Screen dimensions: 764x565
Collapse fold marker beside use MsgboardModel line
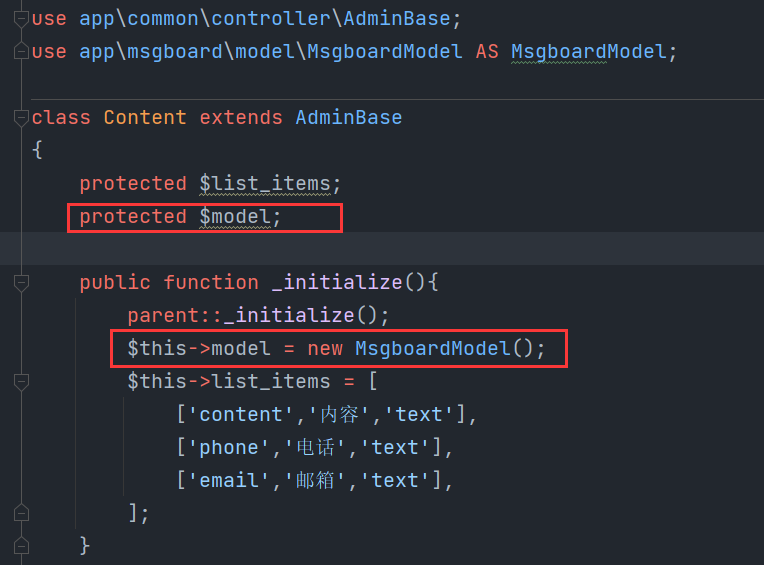pos(21,51)
